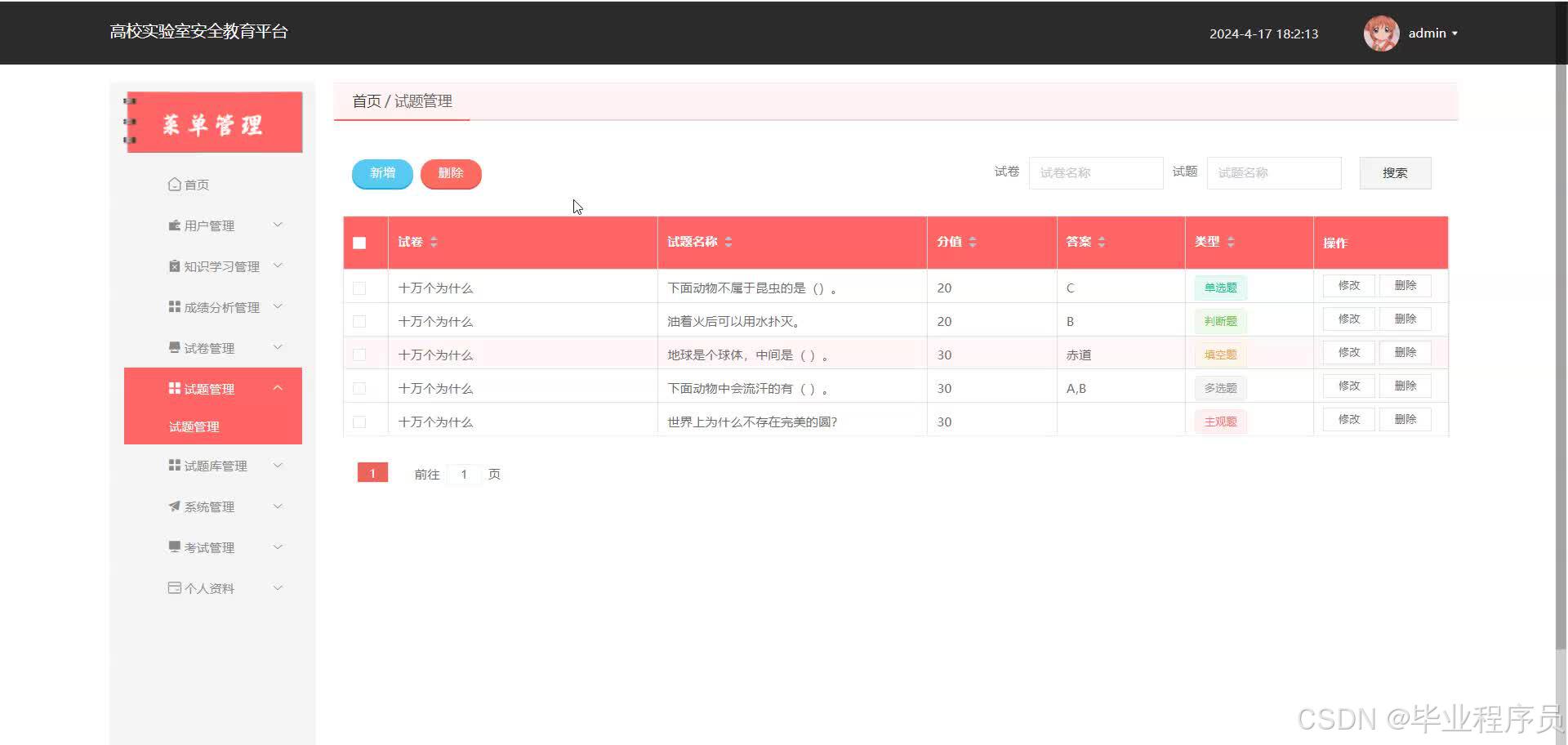The image size is (1568, 745).
Task: Click 删除 for the 单选题 row
Action: tap(1405, 286)
